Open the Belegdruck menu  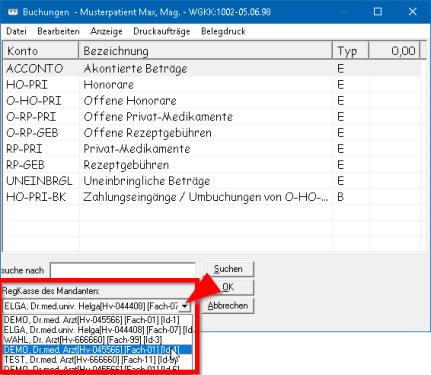223,31
